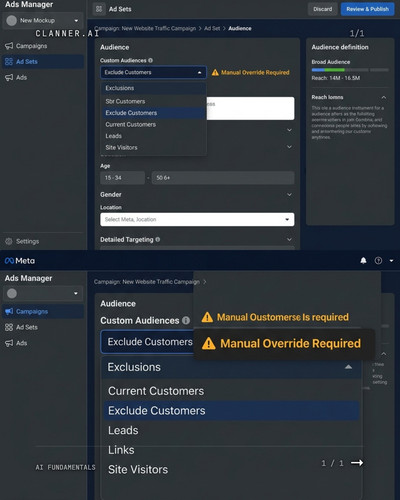Go to selected Campaigns in Meta-header sidebar
Viewport: 400px width, 500px height.
(x=43, y=311)
